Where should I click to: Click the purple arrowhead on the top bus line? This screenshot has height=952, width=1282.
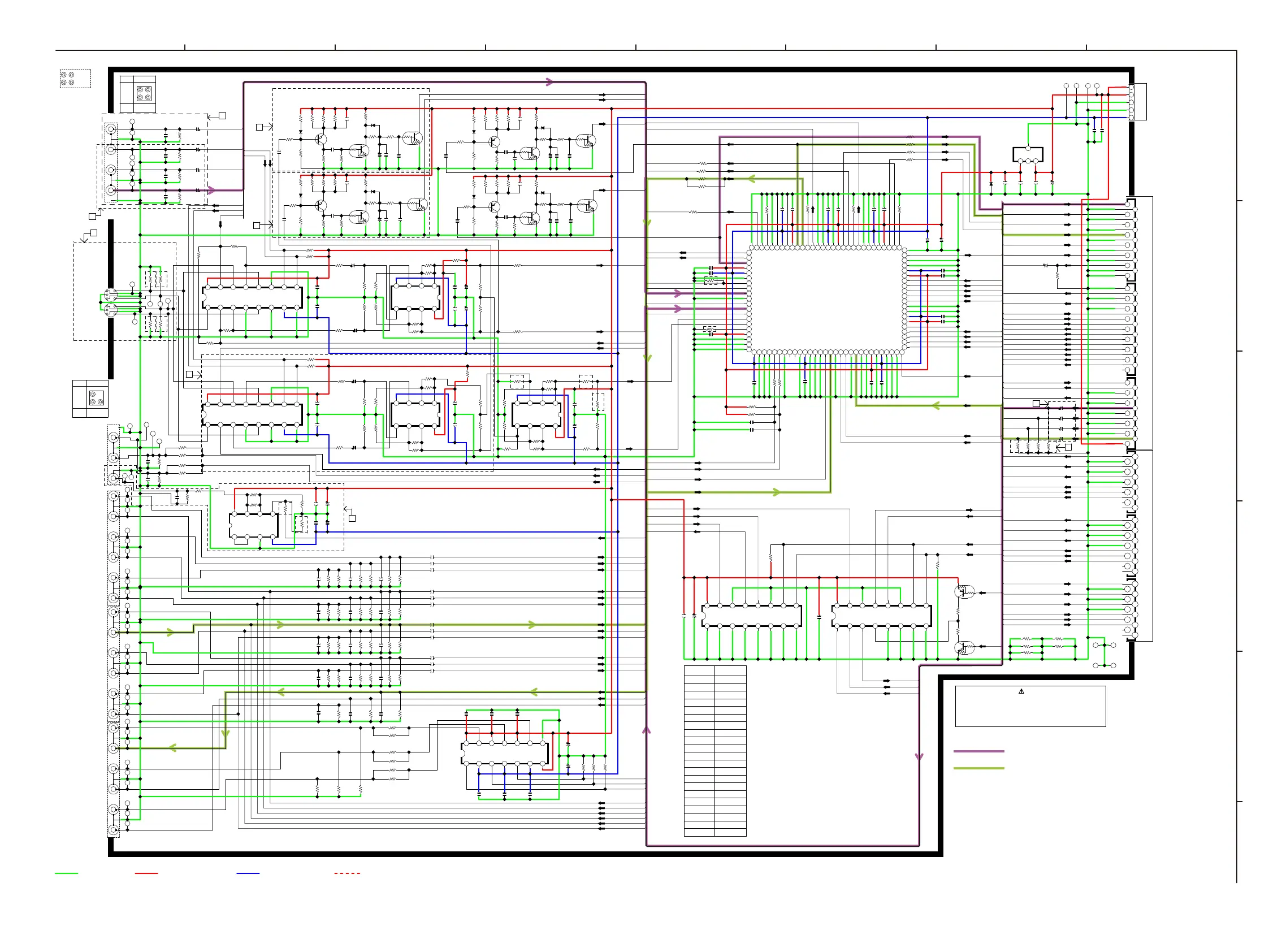(549, 82)
